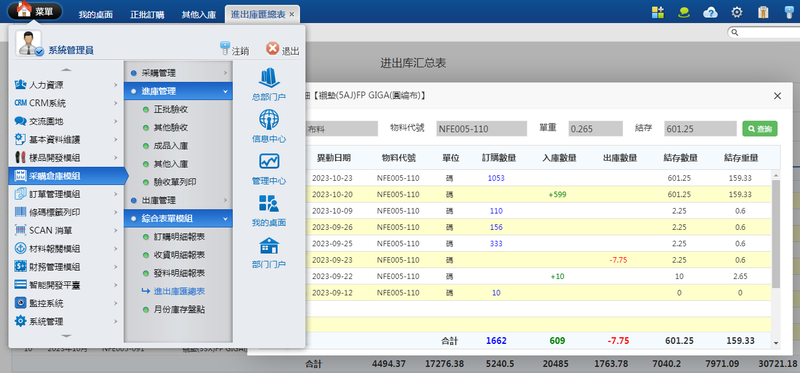Click the 物料代號 field NFE005-110
Screen dimensions: 800x373
point(481,129)
